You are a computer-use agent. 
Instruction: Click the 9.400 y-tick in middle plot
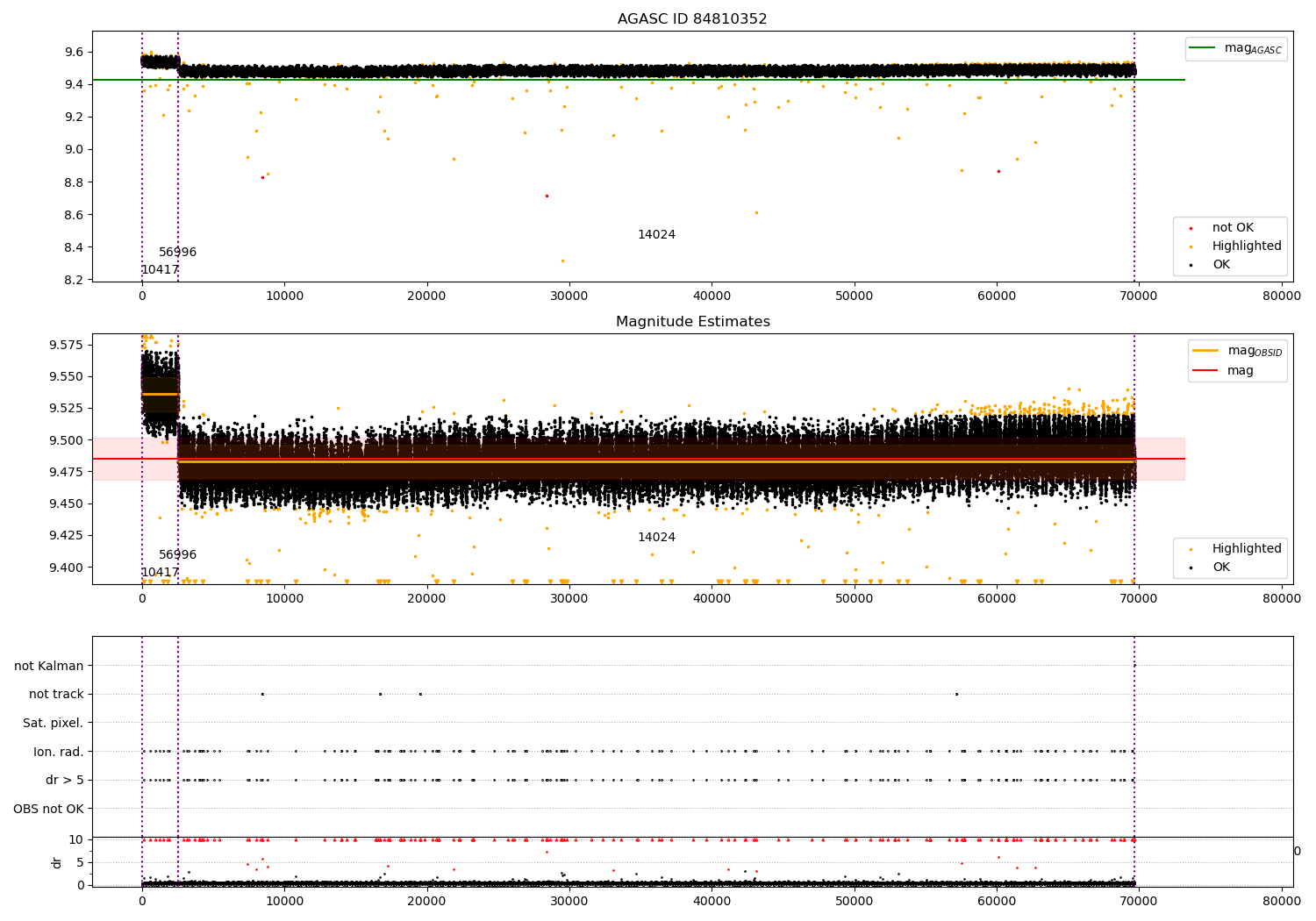click(67, 568)
